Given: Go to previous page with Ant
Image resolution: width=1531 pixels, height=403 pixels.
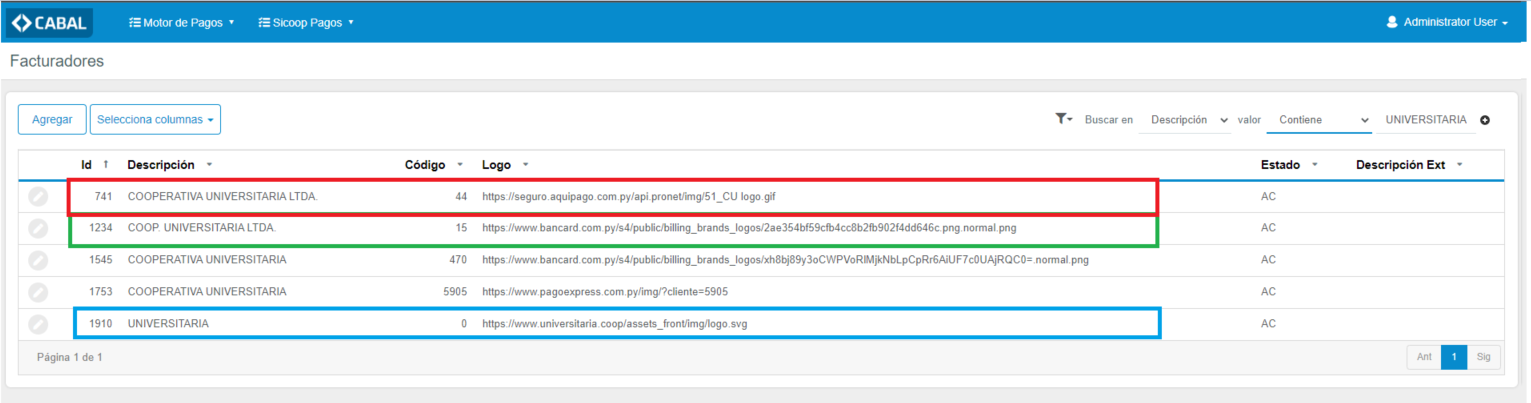Looking at the screenshot, I should coord(1423,357).
